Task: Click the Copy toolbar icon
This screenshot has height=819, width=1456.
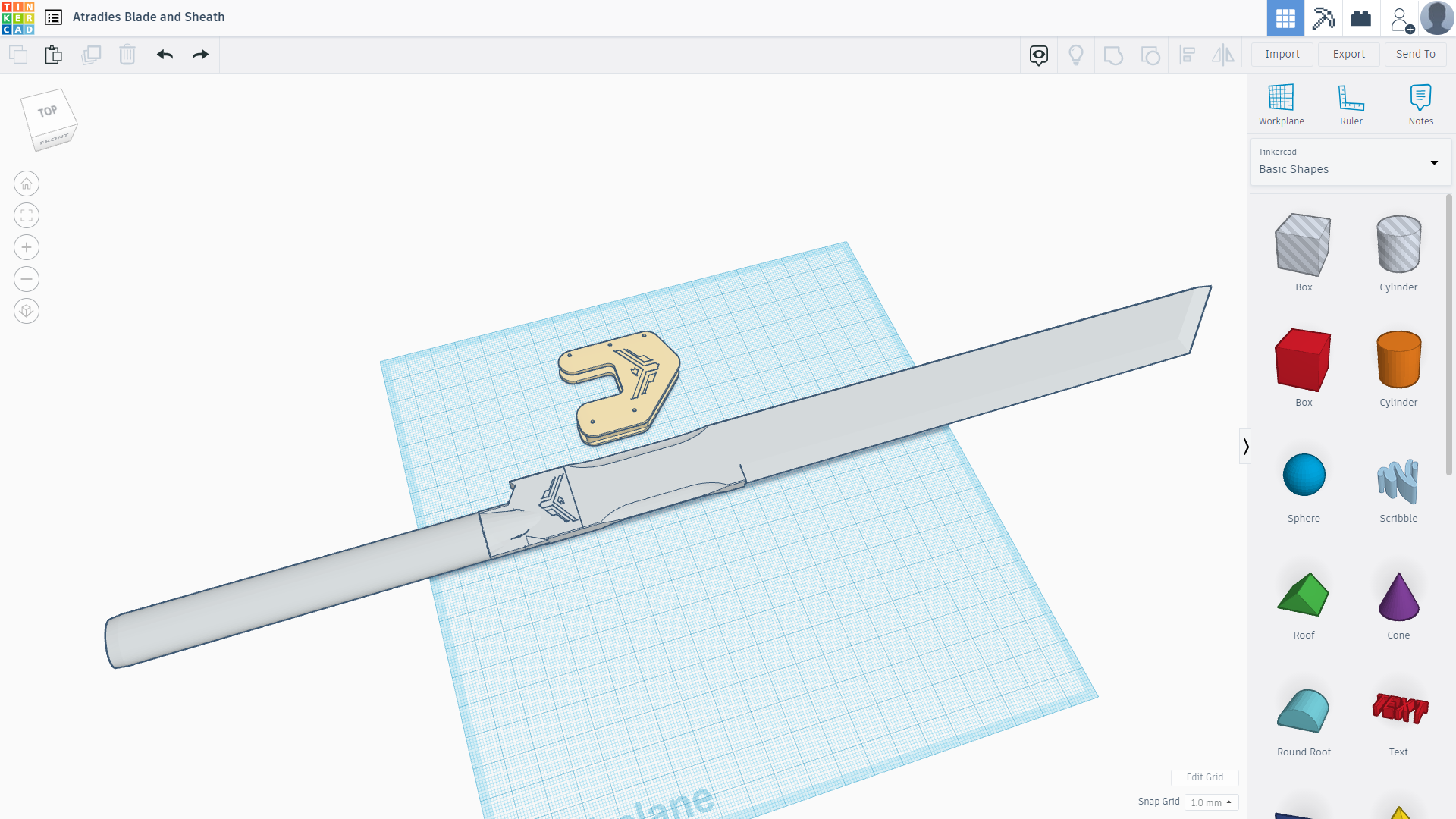Action: coord(18,55)
